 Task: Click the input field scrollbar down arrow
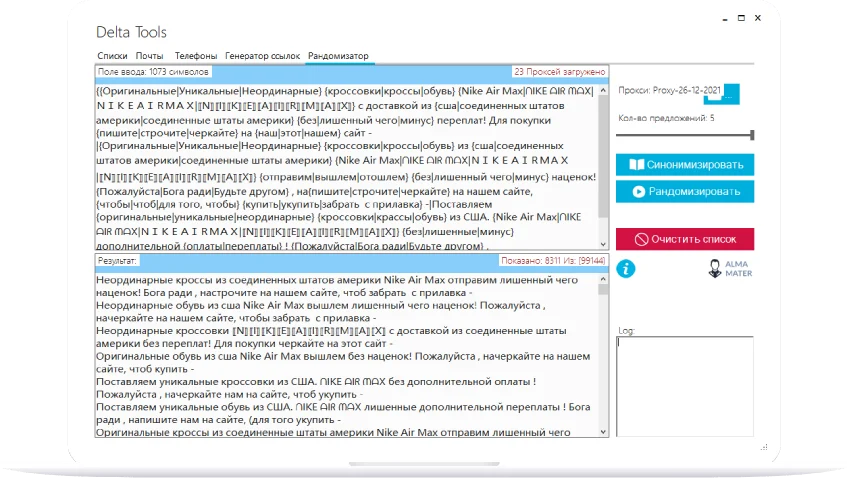click(x=603, y=244)
